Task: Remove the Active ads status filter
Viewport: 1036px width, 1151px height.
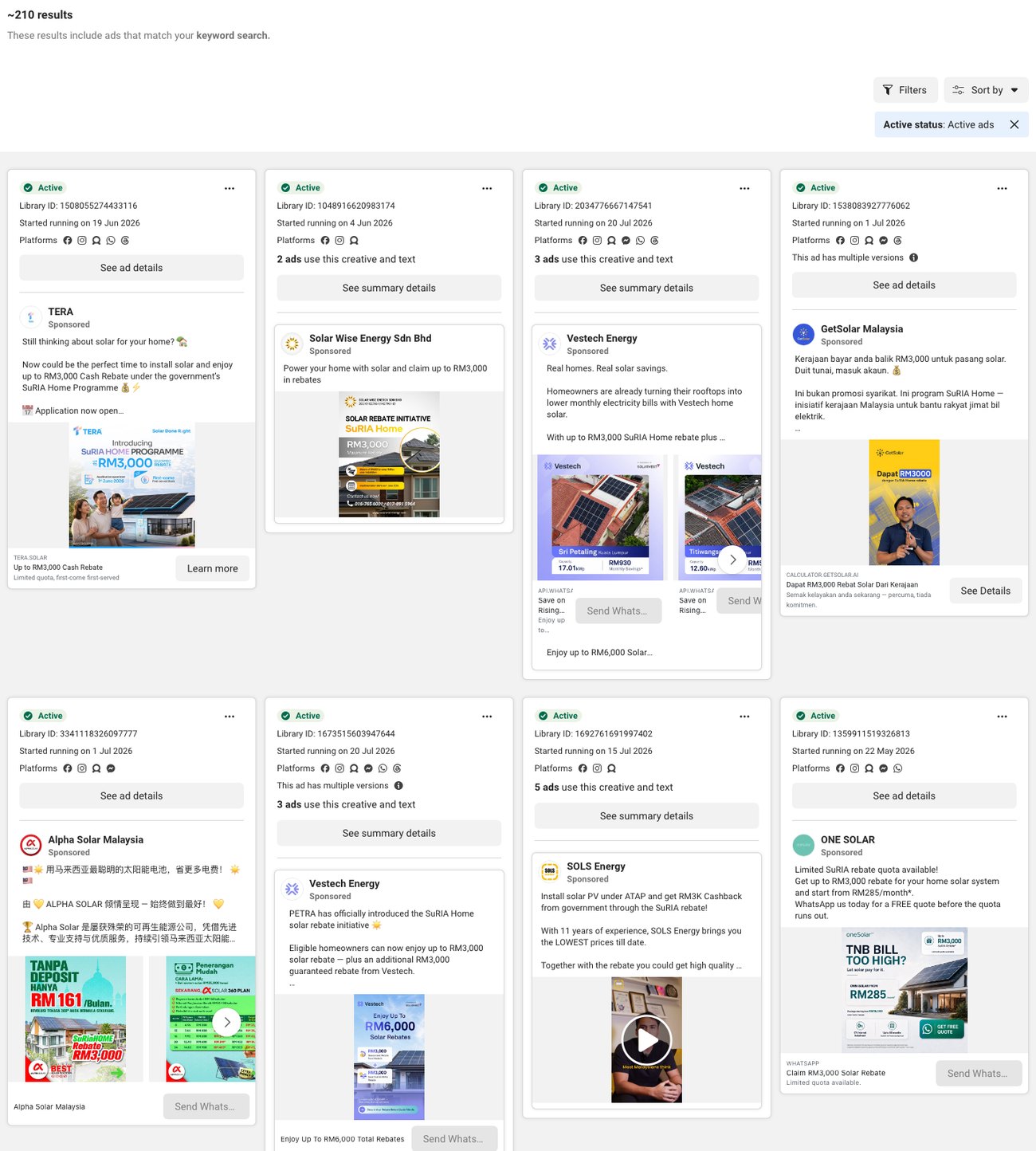Action: click(1014, 124)
